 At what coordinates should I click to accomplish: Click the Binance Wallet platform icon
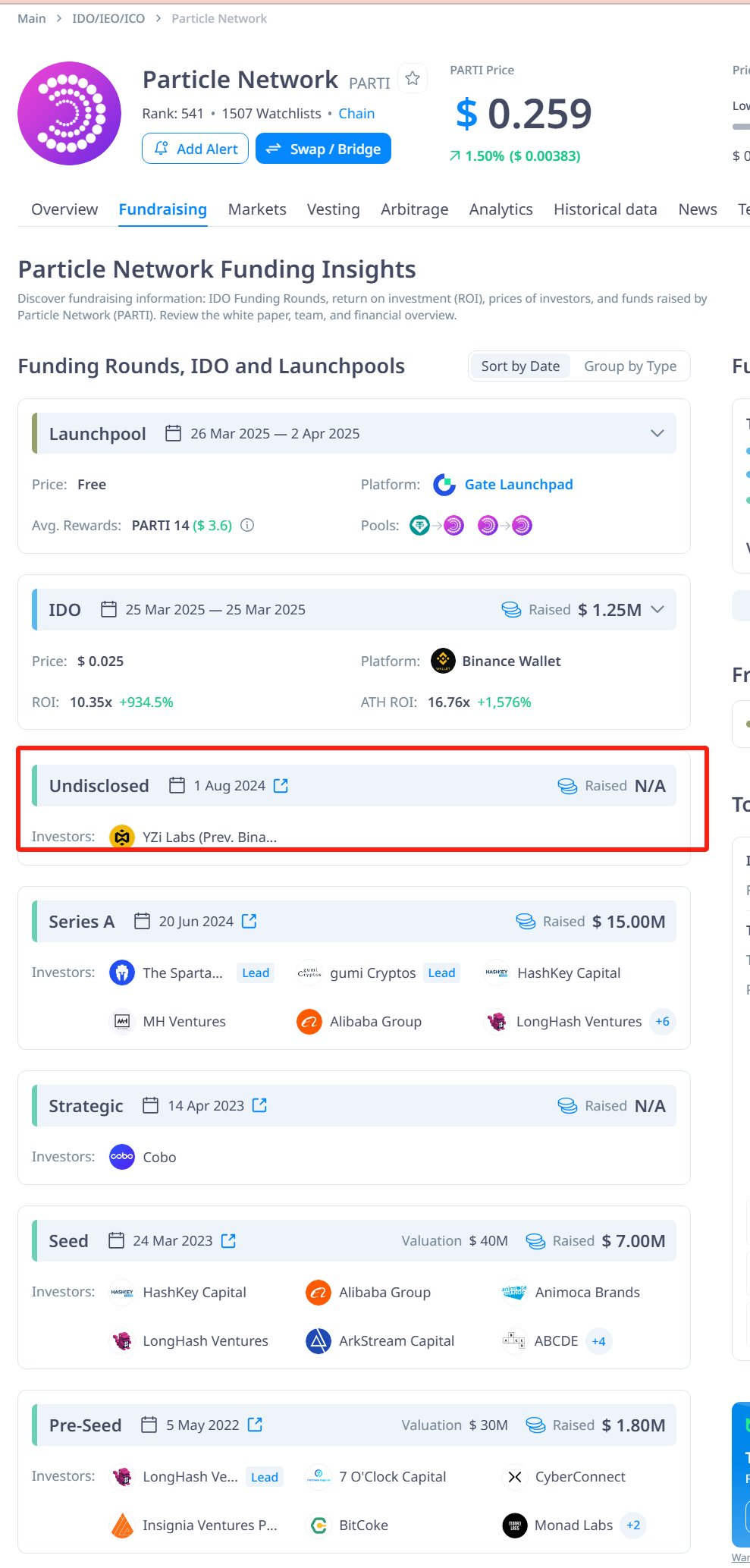coord(443,661)
